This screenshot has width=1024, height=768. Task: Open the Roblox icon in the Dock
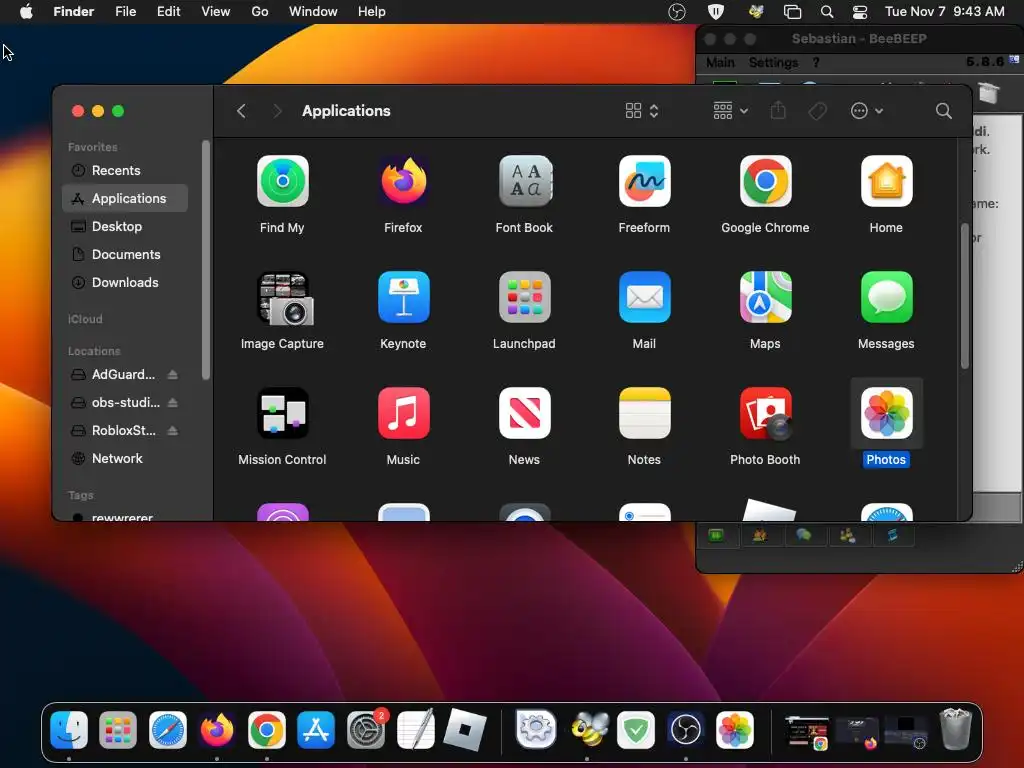464,729
